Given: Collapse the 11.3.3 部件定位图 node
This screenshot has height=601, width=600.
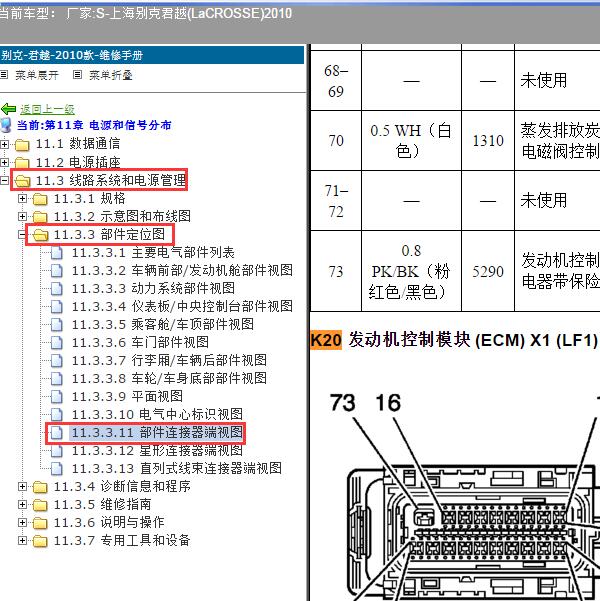Looking at the screenshot, I should coord(22,235).
